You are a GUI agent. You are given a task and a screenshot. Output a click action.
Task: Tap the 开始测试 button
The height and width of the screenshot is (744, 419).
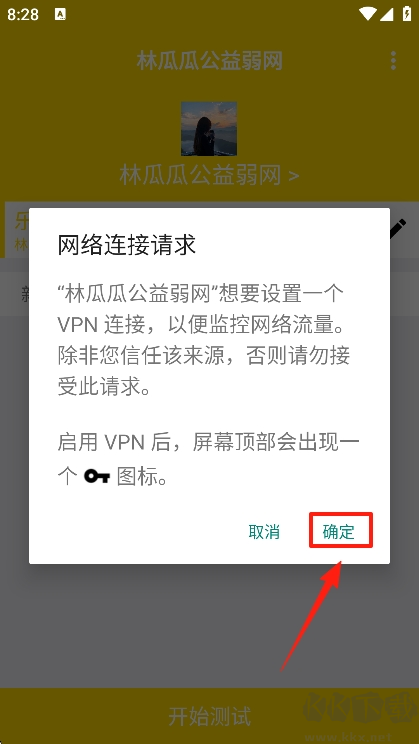[x=209, y=716]
